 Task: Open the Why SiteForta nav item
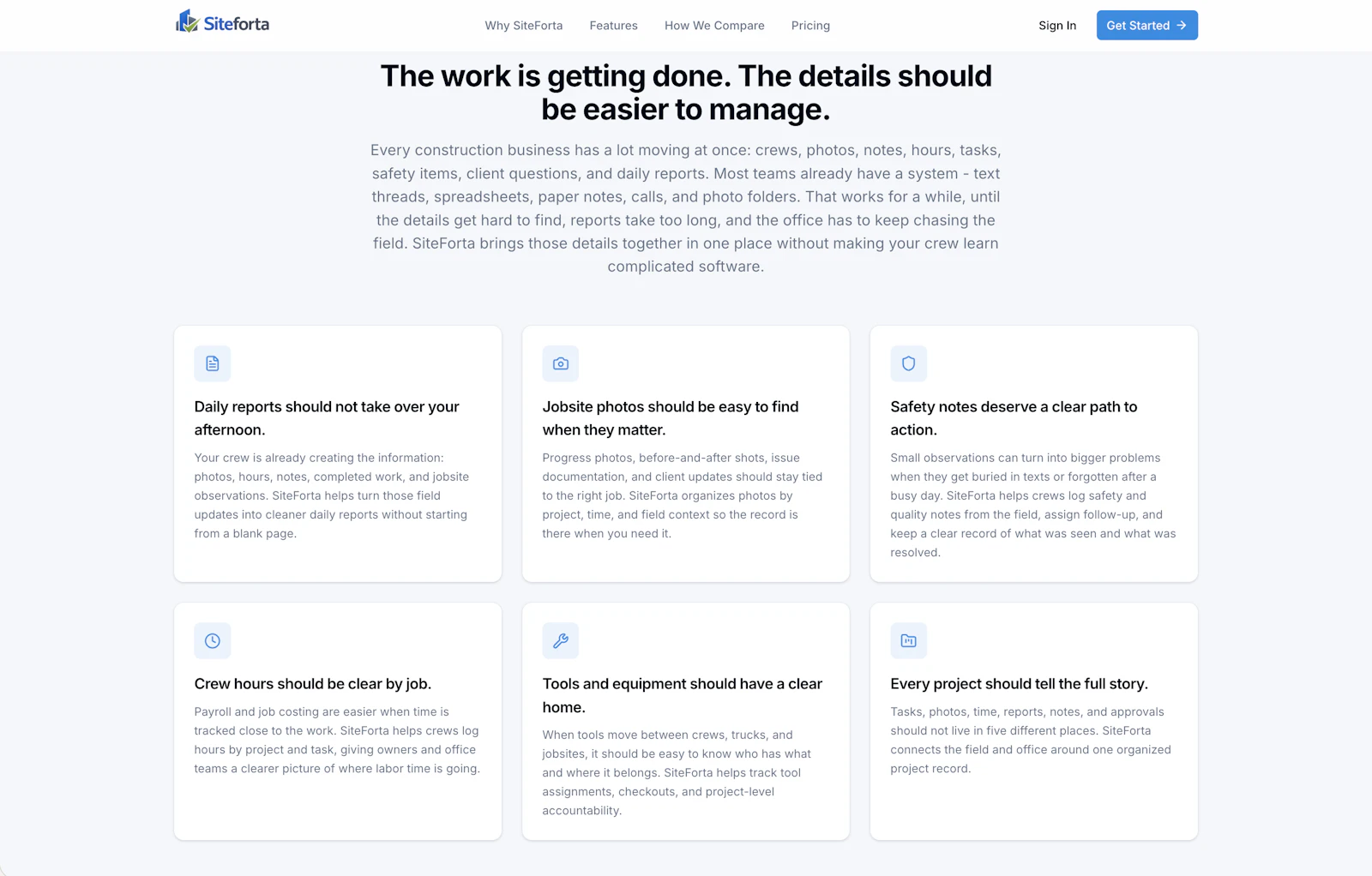(524, 26)
